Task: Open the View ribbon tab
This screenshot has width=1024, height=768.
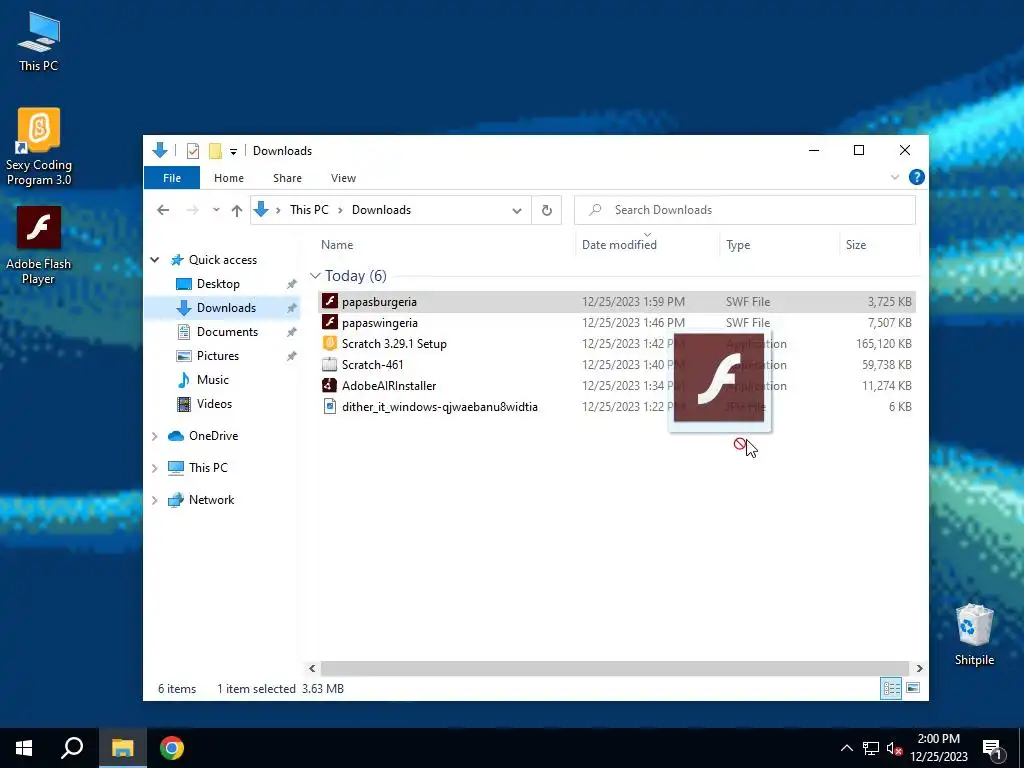Action: coord(343,178)
